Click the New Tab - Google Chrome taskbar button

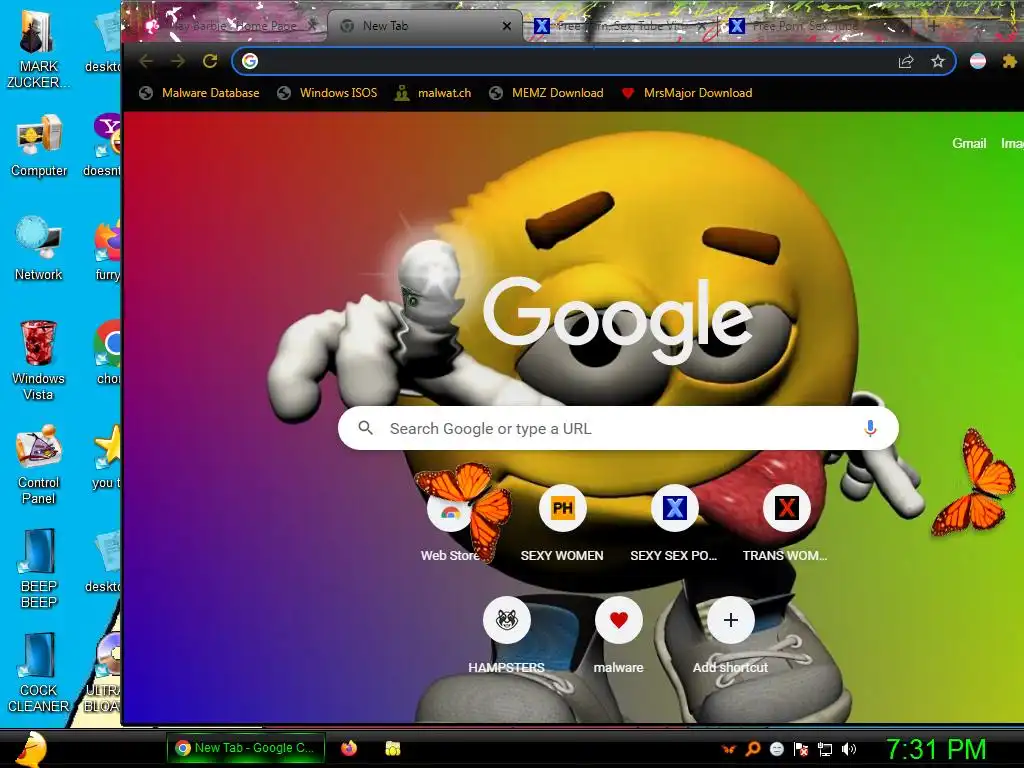pyautogui.click(x=246, y=748)
